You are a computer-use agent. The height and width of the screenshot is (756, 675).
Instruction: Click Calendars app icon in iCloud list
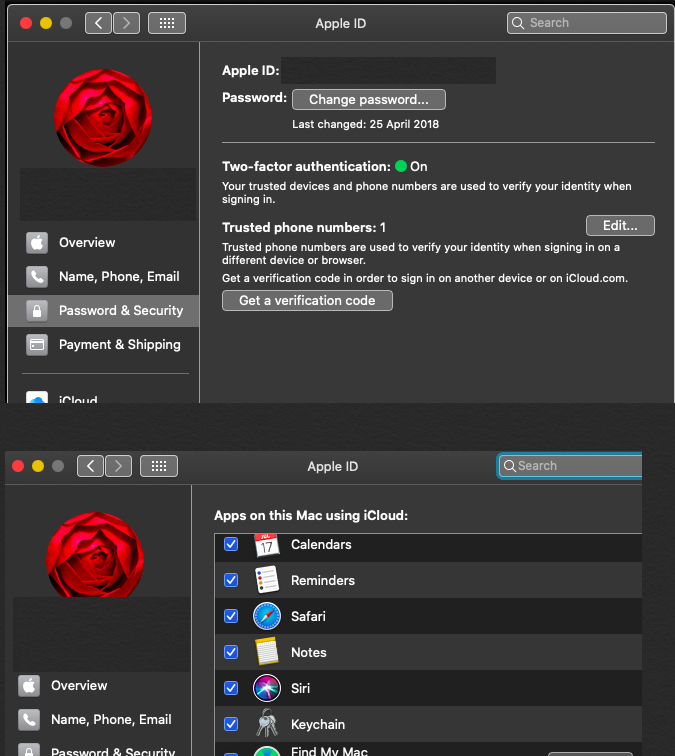coord(267,545)
